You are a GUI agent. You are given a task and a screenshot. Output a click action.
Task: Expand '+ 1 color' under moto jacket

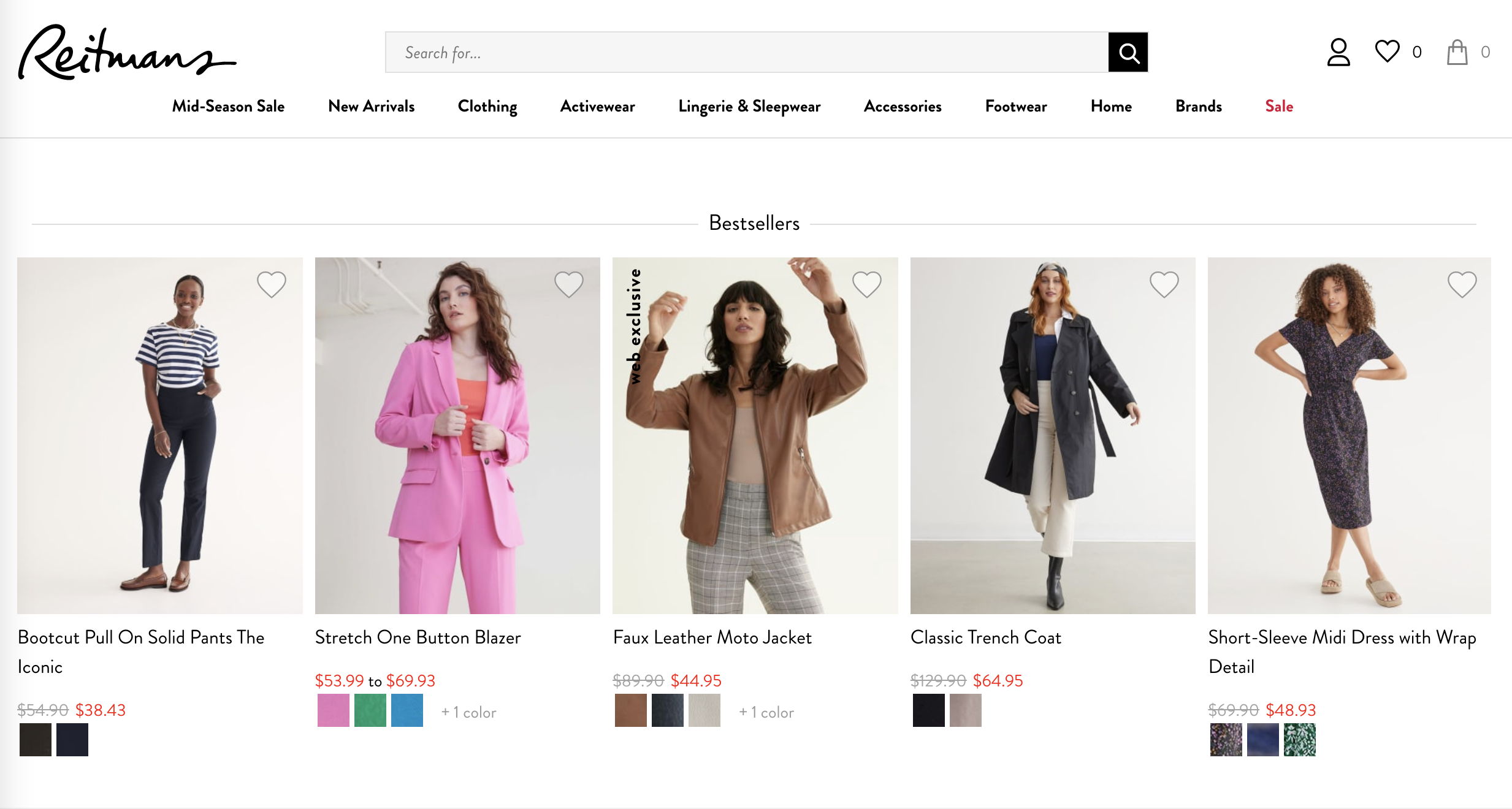[766, 712]
